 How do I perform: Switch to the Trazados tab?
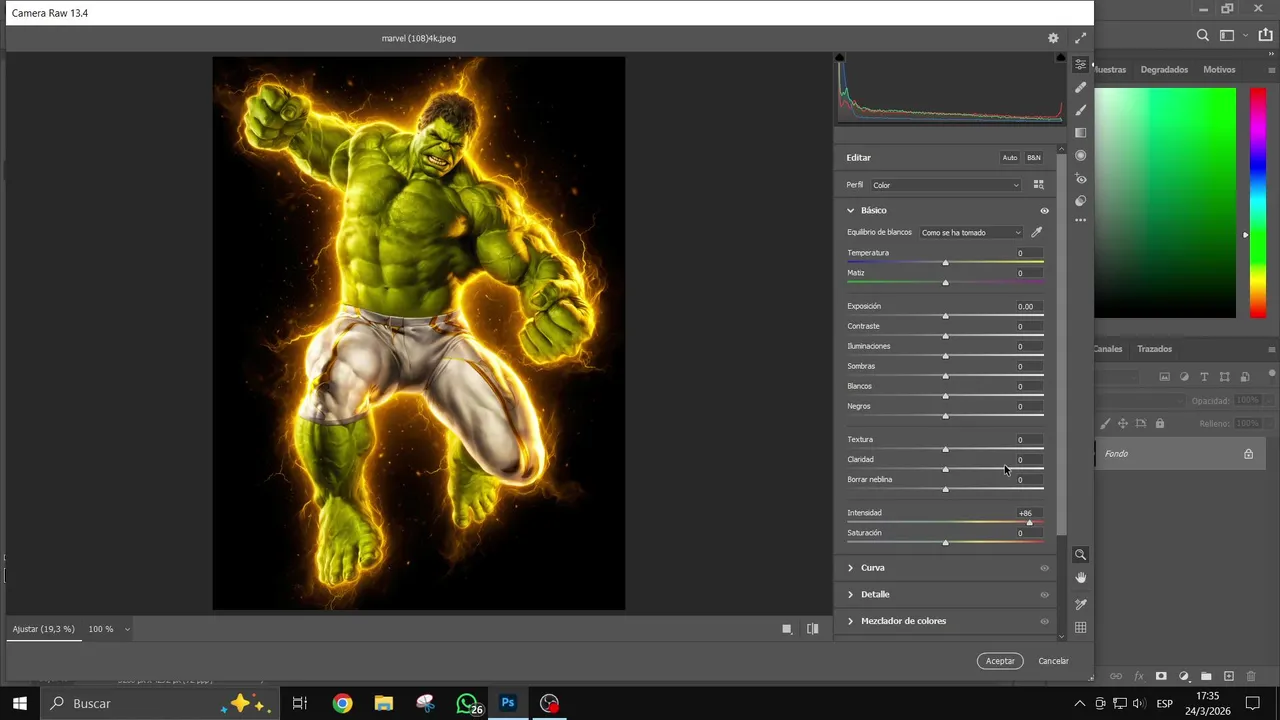pos(1154,349)
